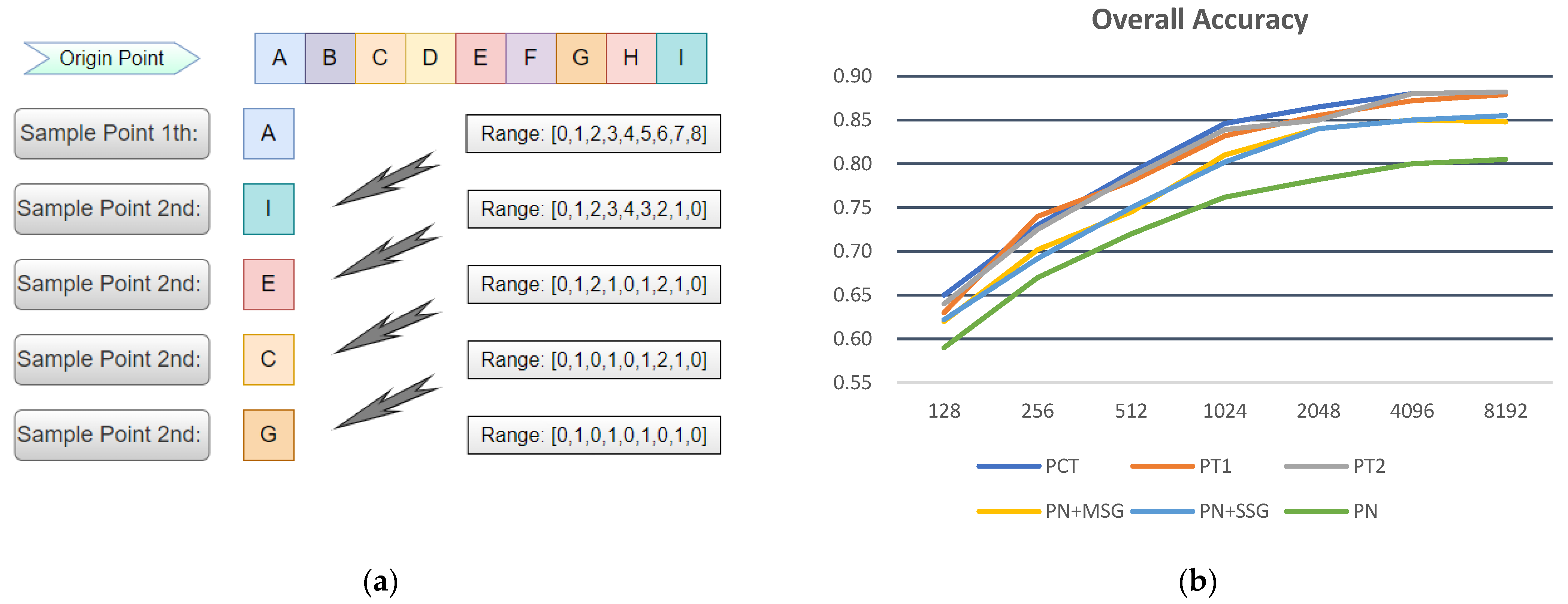This screenshot has width=1568, height=604.
Task: Select cell B in the origin row
Action: pyautogui.click(x=330, y=58)
